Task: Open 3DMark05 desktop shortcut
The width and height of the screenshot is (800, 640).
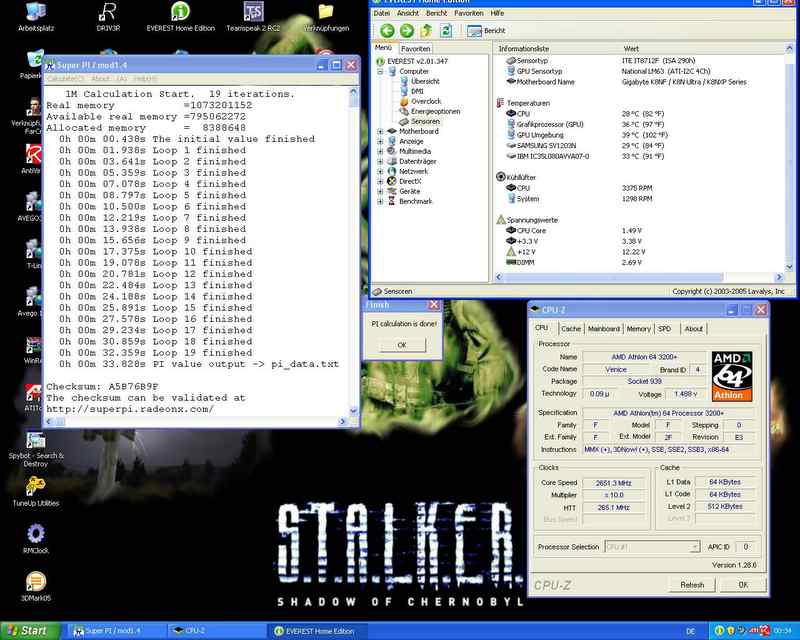Action: tap(36, 586)
